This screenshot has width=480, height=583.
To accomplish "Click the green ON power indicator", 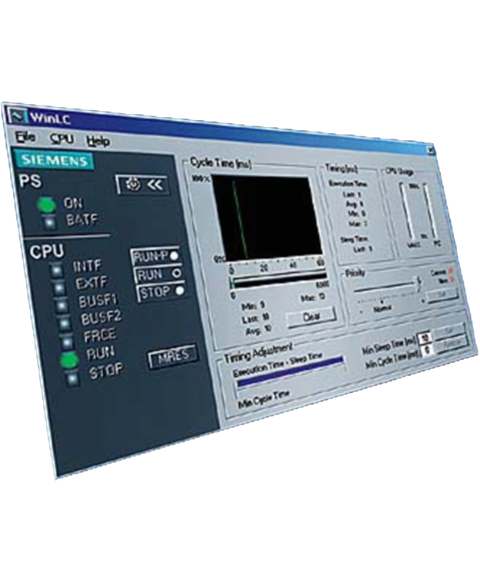I will click(47, 204).
